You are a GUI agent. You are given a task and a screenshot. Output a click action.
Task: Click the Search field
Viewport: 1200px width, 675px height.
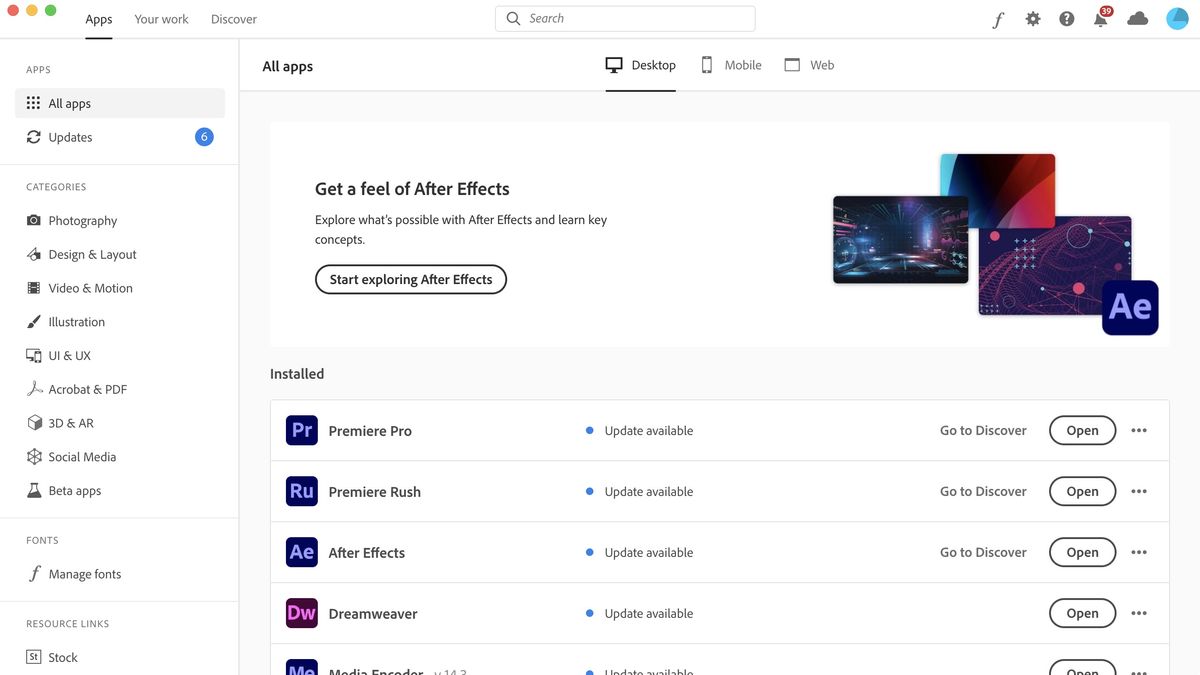coord(625,17)
